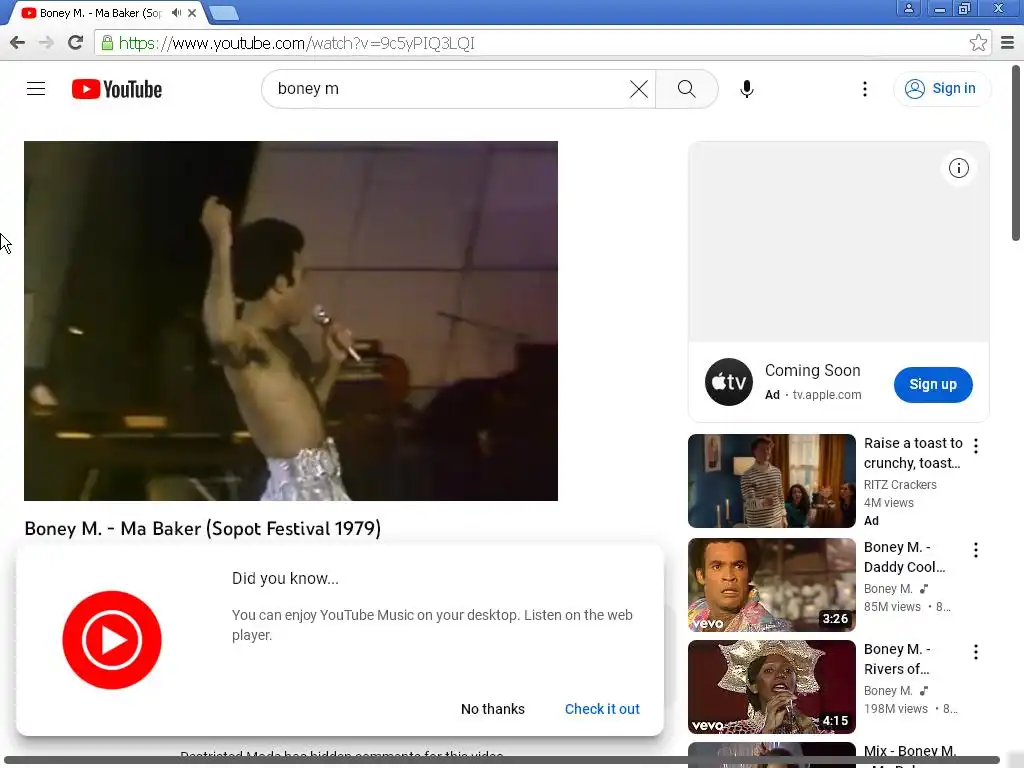
Task: Run the search with the magnifier button
Action: (x=686, y=89)
